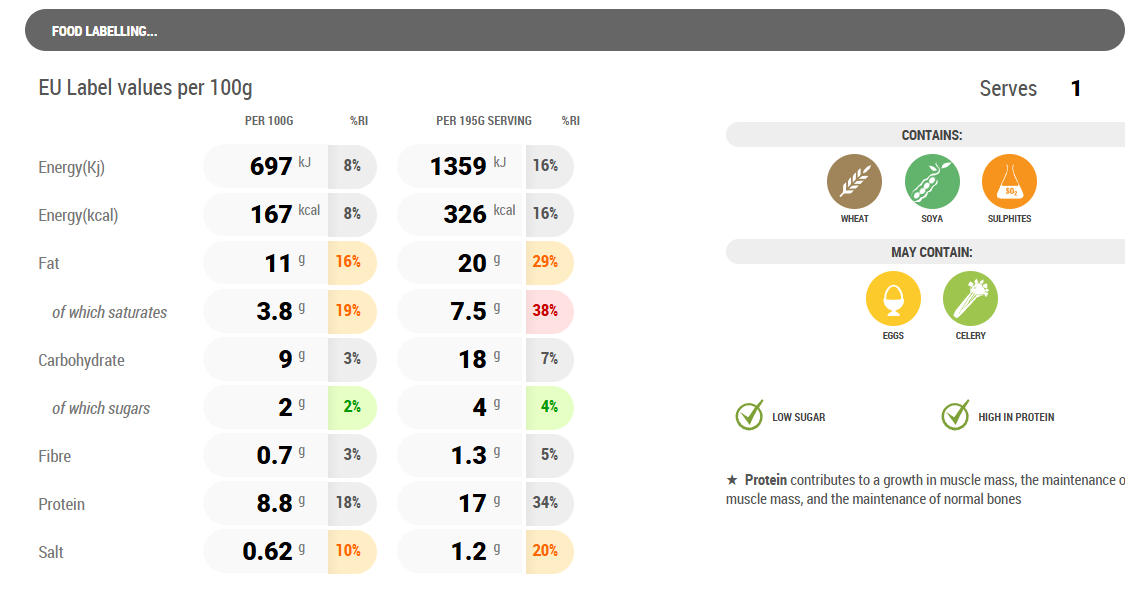Toggle the Low Sugar checkmark
The height and width of the screenshot is (600, 1143).
[x=750, y=416]
